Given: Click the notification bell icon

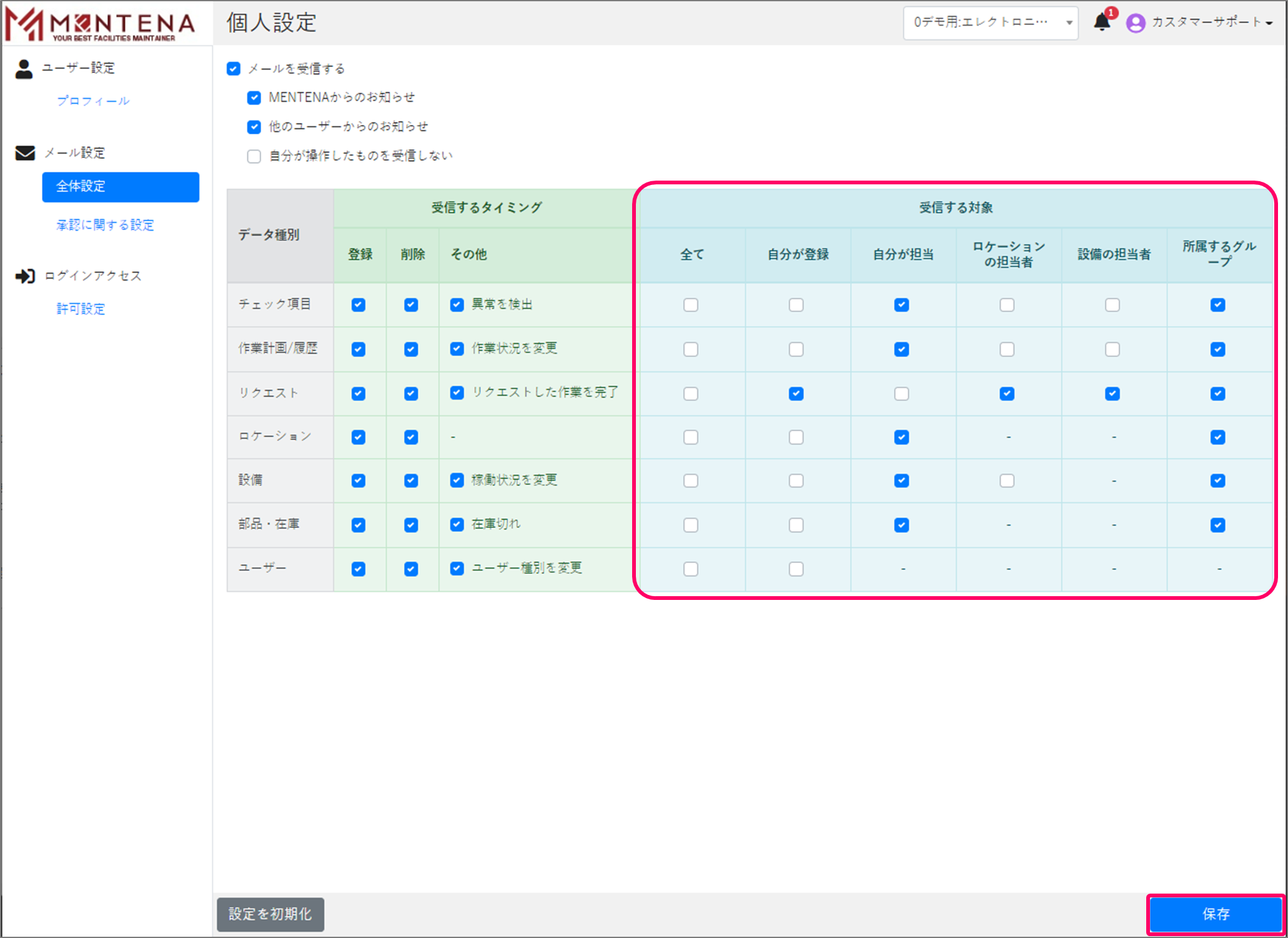Looking at the screenshot, I should click(x=1101, y=22).
